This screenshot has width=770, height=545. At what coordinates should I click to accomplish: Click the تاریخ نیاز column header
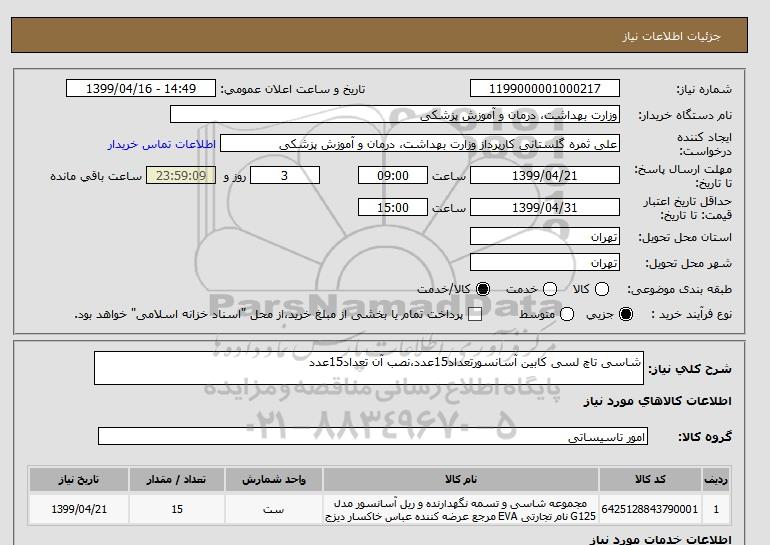click(x=79, y=480)
